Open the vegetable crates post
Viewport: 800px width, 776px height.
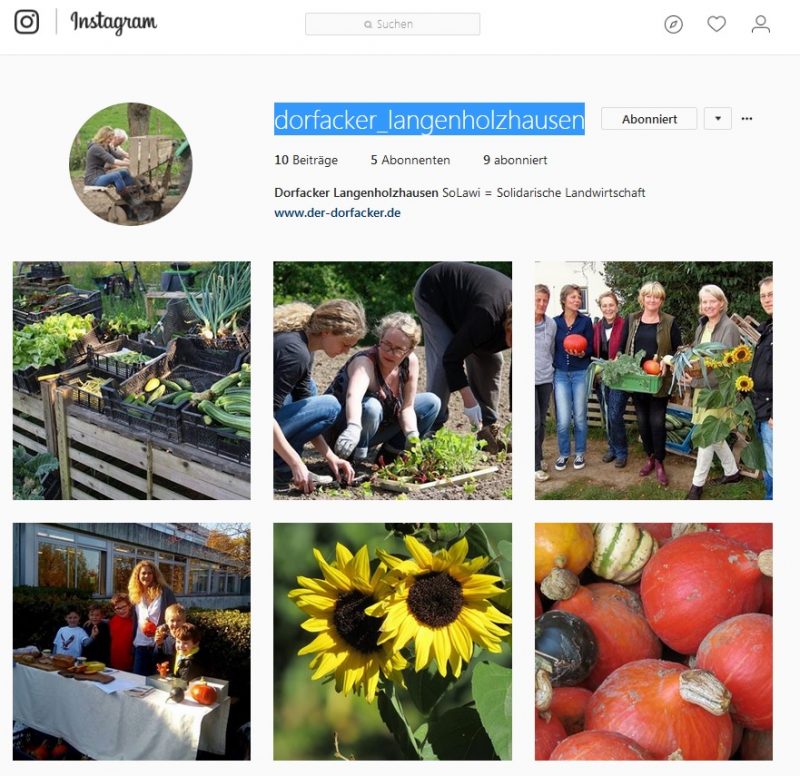tap(132, 381)
